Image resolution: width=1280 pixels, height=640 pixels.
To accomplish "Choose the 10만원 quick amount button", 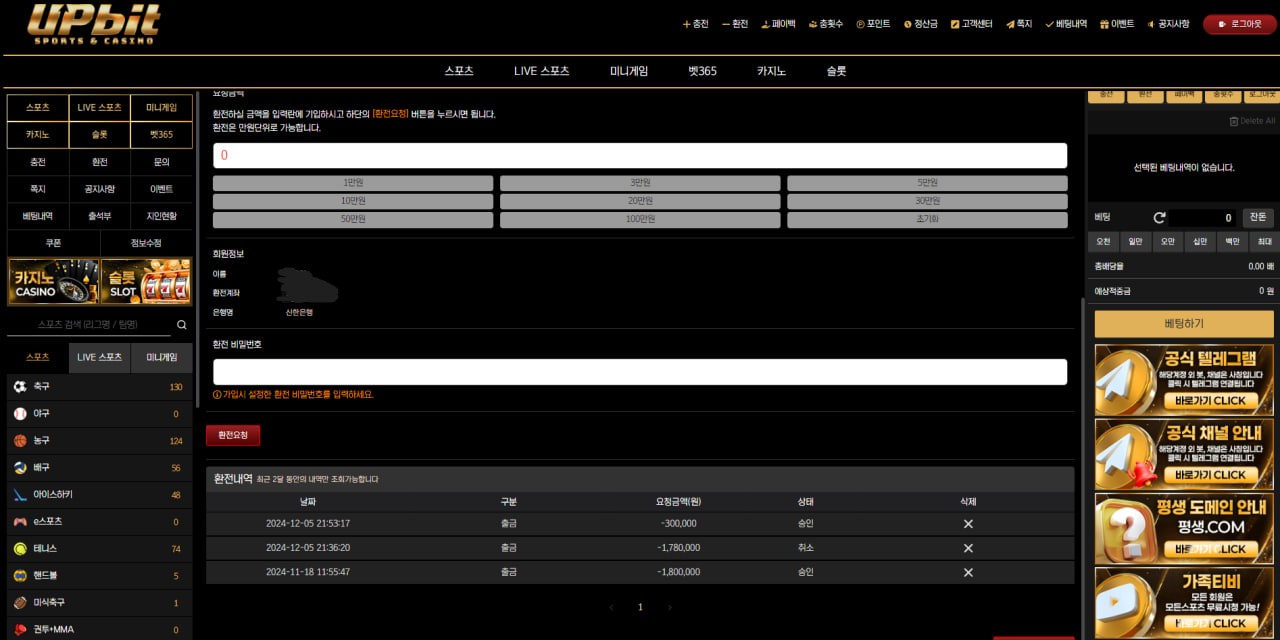I will (x=353, y=201).
